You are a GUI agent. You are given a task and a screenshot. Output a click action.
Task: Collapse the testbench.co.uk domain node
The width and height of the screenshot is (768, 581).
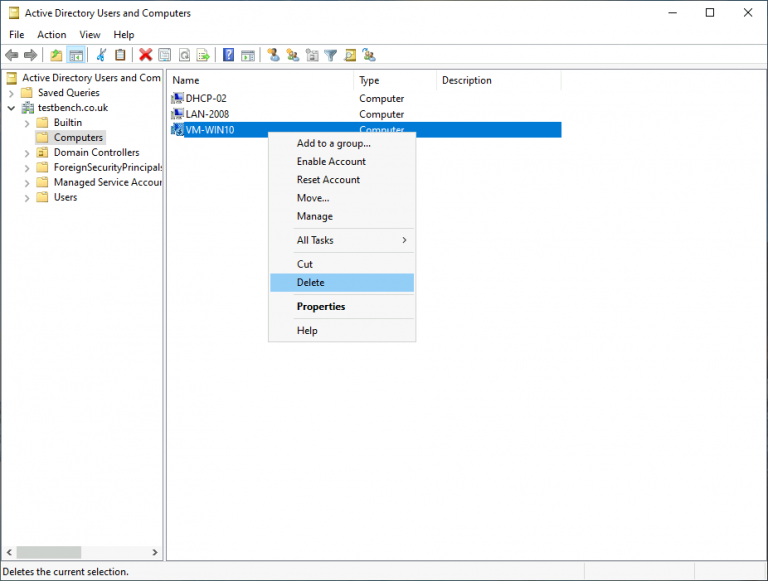click(11, 108)
